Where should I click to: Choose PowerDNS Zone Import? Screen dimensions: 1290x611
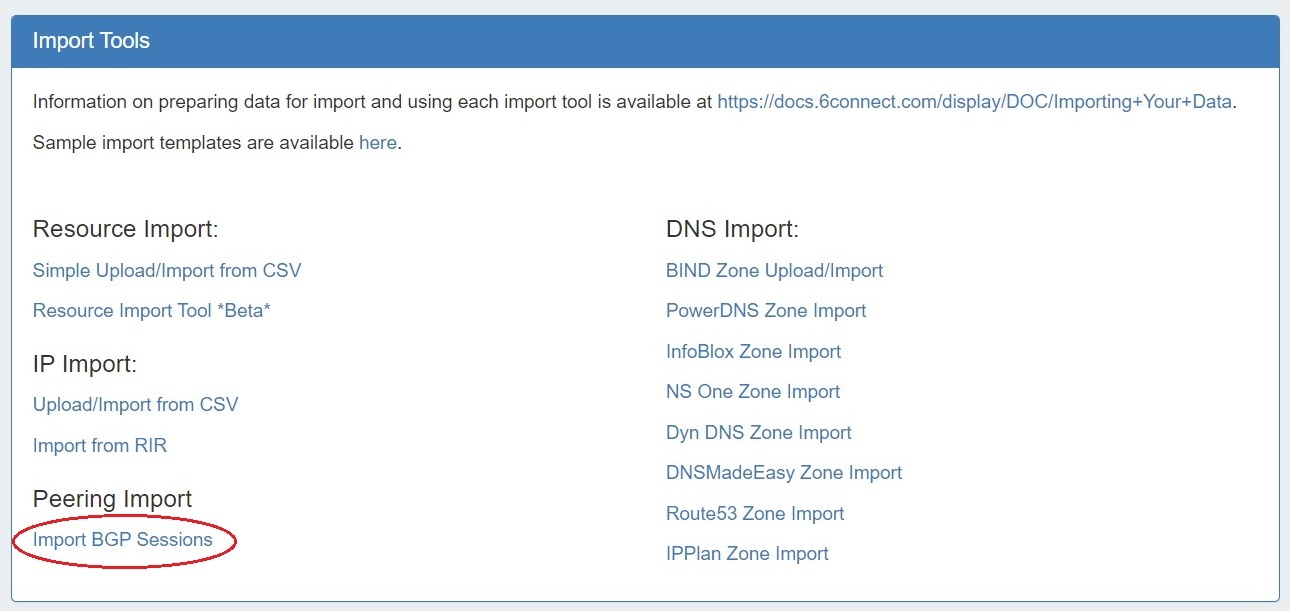pyautogui.click(x=766, y=310)
